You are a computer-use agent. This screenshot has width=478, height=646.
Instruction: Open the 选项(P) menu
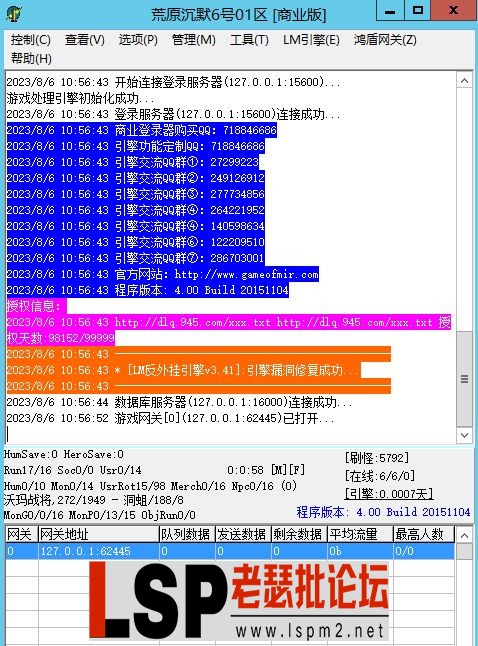(138, 40)
